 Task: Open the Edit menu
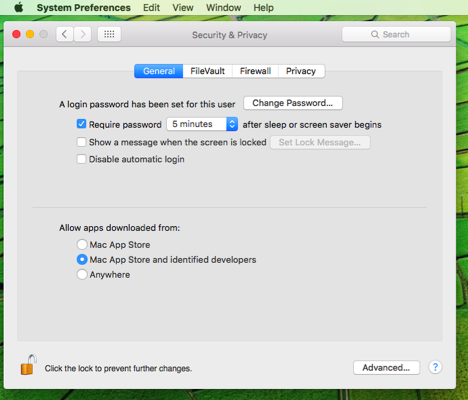pos(151,7)
